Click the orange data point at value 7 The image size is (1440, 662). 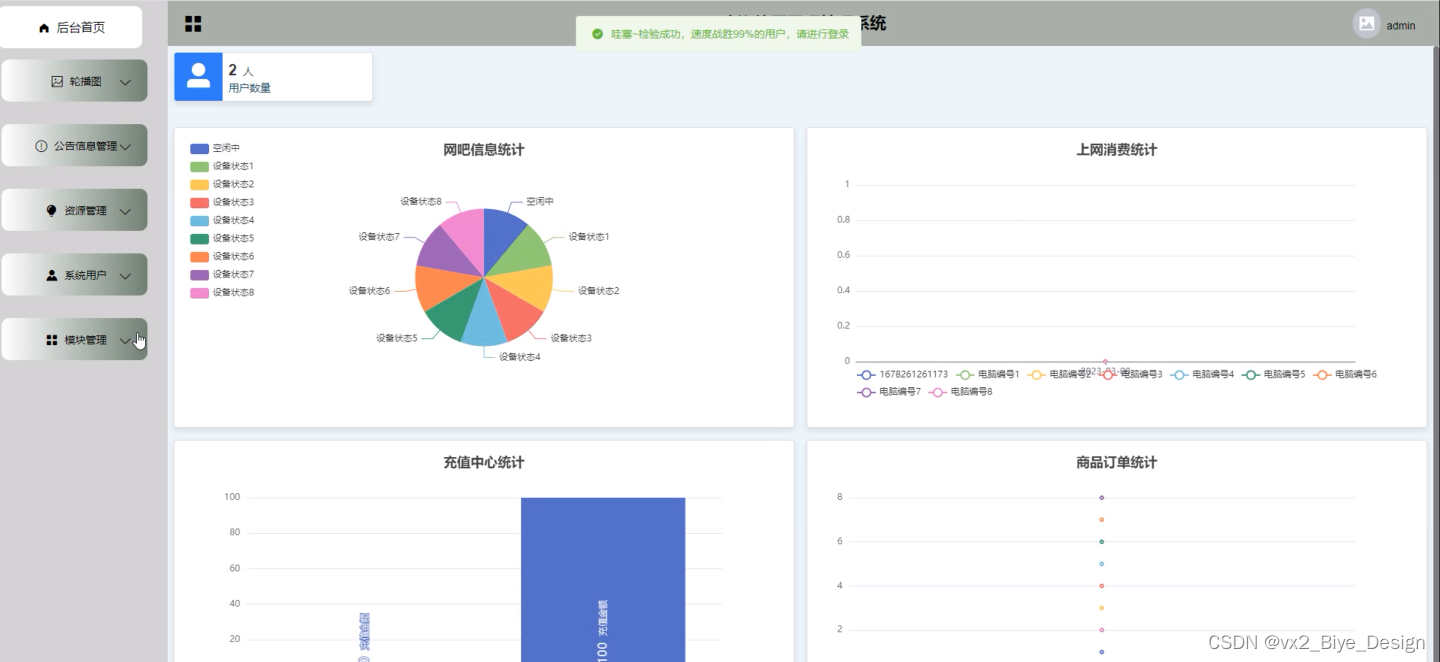click(x=1102, y=519)
